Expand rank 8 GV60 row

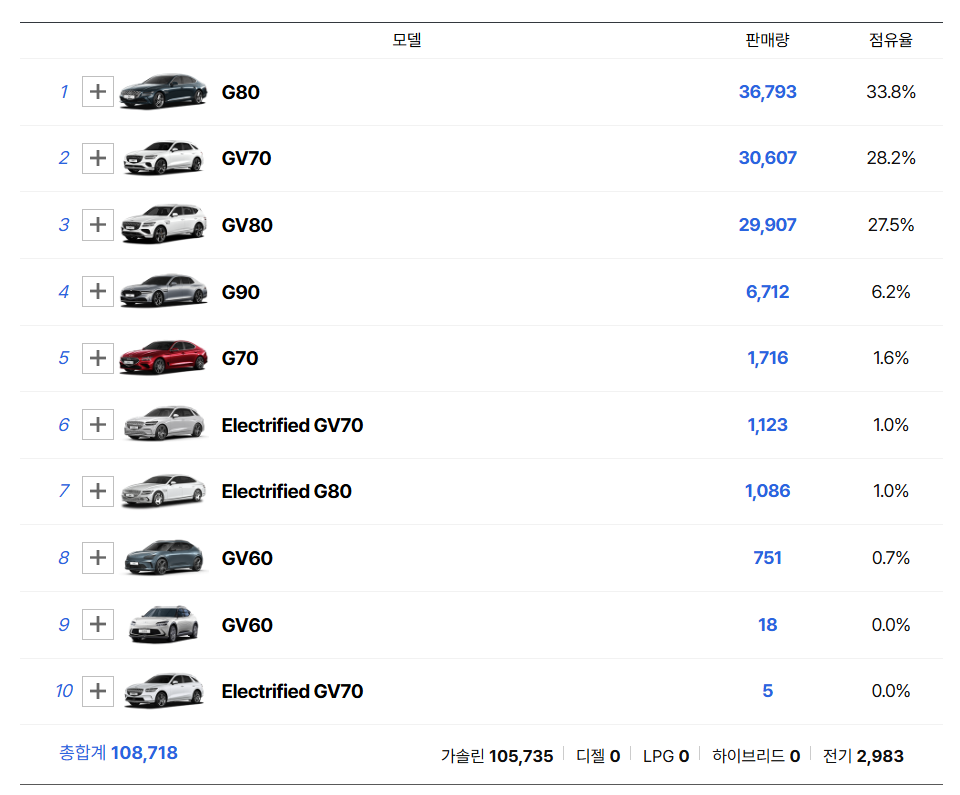98,558
